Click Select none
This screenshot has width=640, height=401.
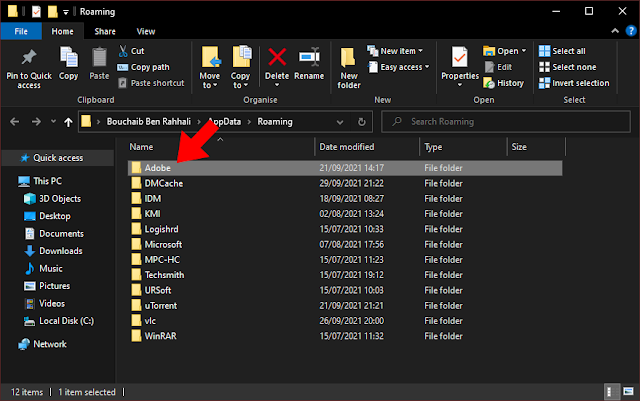point(567,67)
